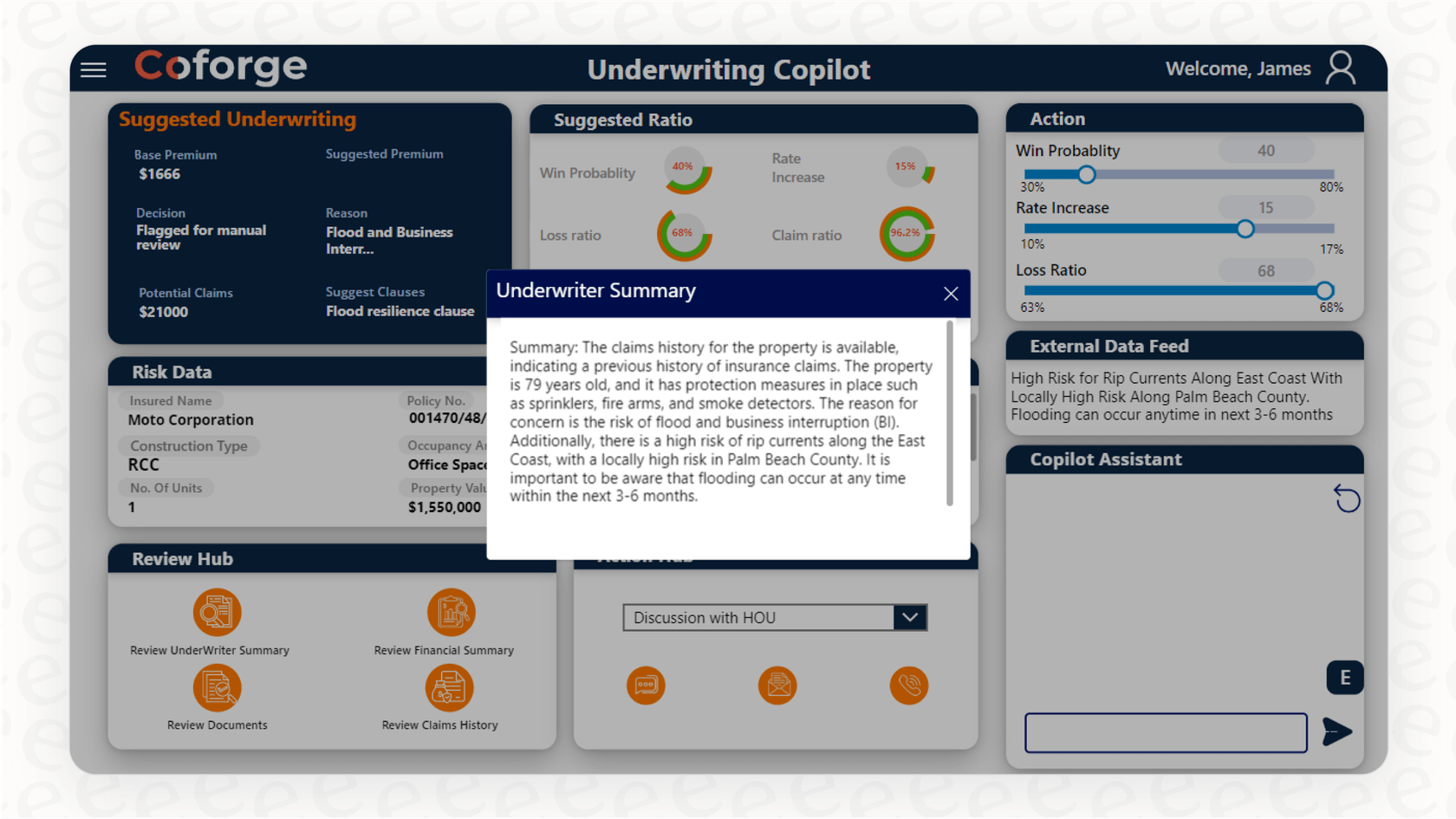Switch to the Risk Data section

coord(171,372)
